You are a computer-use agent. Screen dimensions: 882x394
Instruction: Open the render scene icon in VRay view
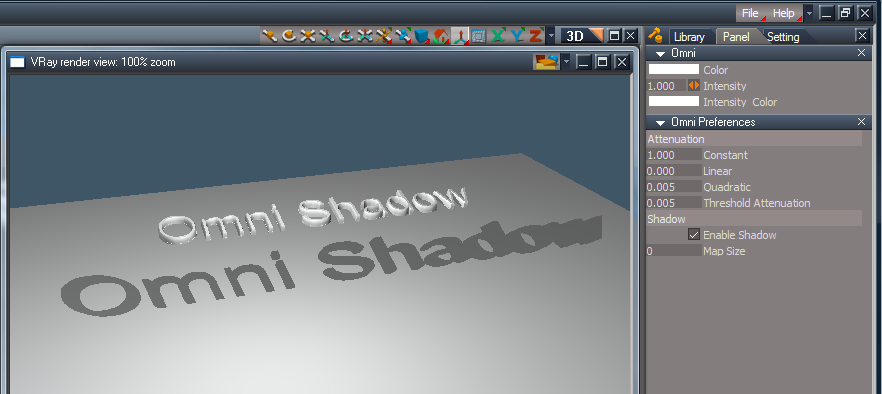547,61
